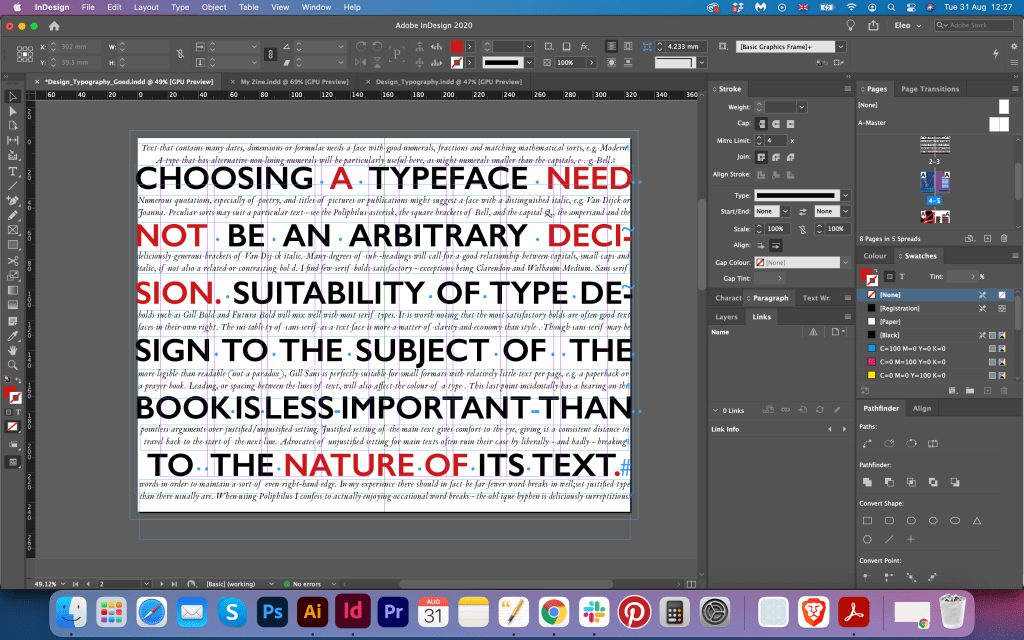This screenshot has width=1024, height=640.
Task: Open the Basic Graphics Frame style dropdown
Action: point(840,46)
